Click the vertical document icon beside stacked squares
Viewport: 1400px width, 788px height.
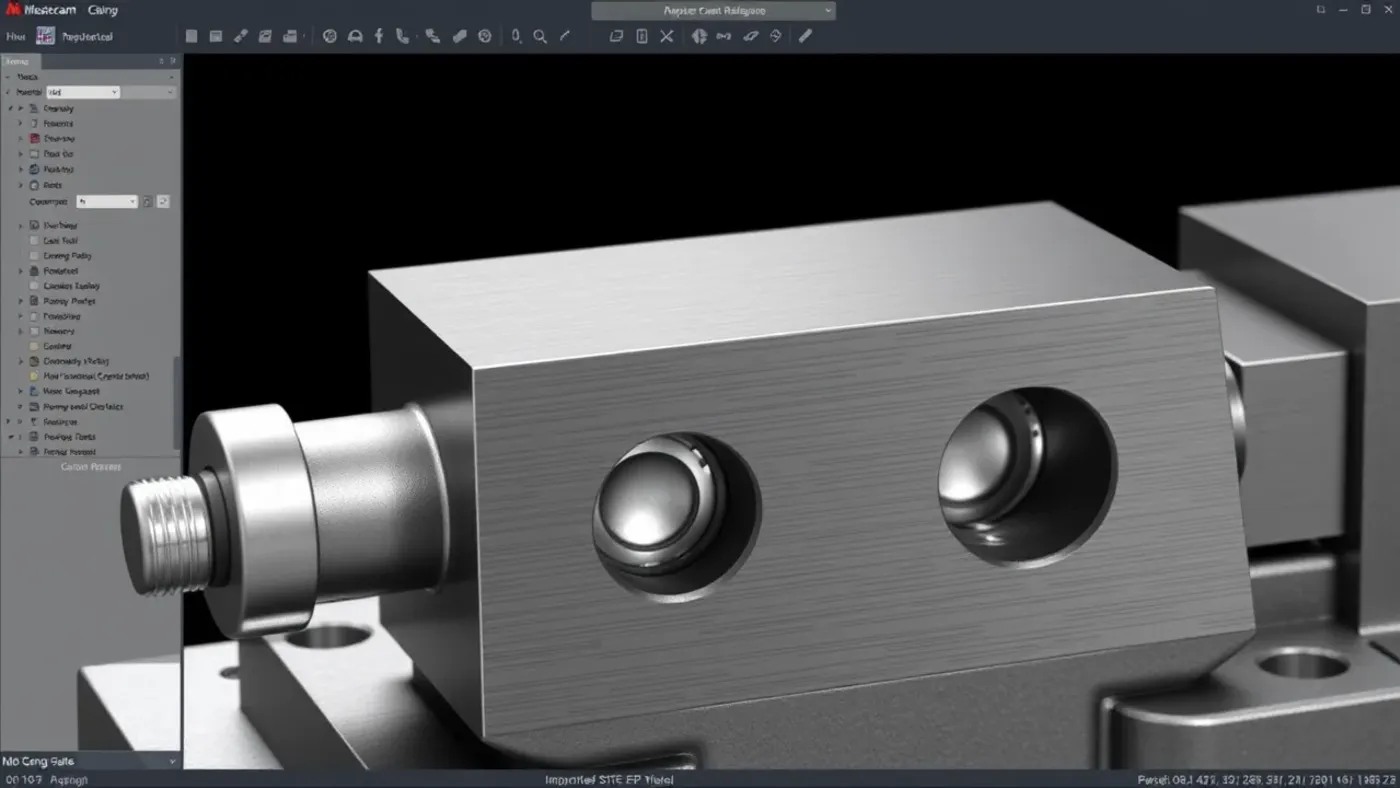(x=642, y=36)
